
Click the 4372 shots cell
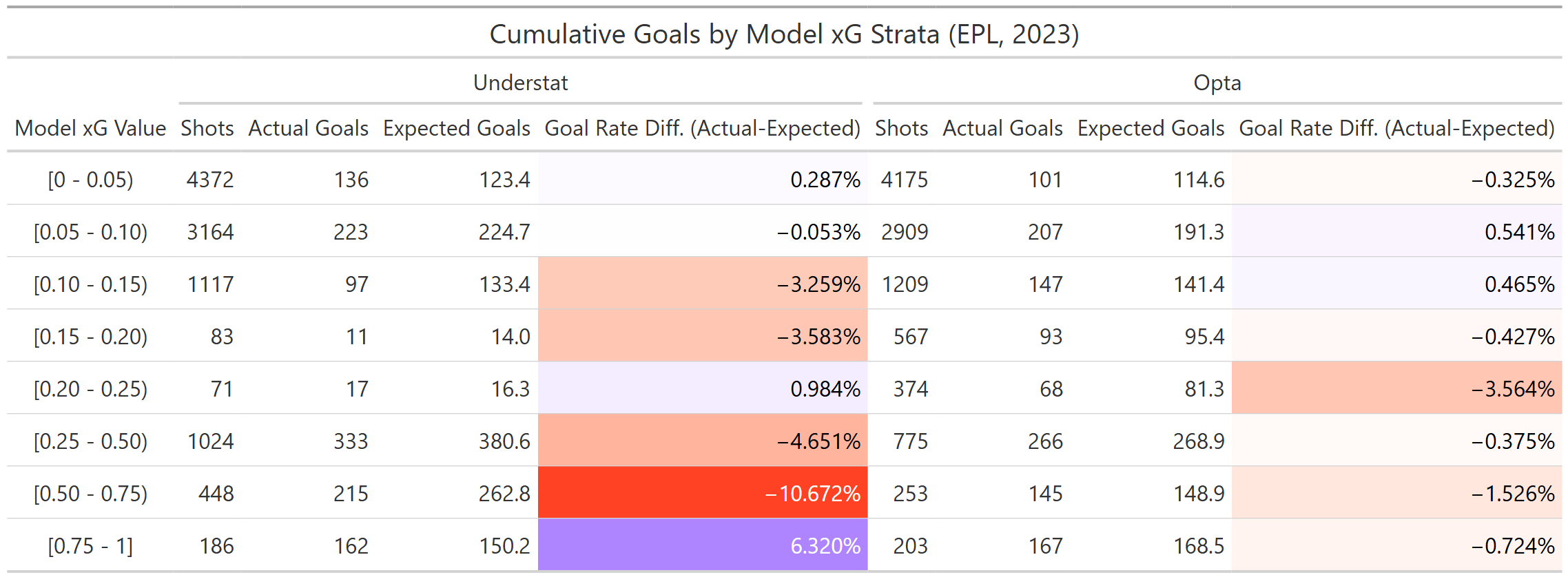pos(210,180)
